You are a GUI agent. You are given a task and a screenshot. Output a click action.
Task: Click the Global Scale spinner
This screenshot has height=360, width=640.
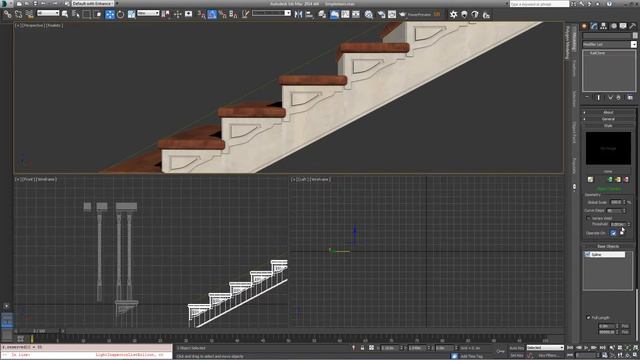click(x=624, y=202)
